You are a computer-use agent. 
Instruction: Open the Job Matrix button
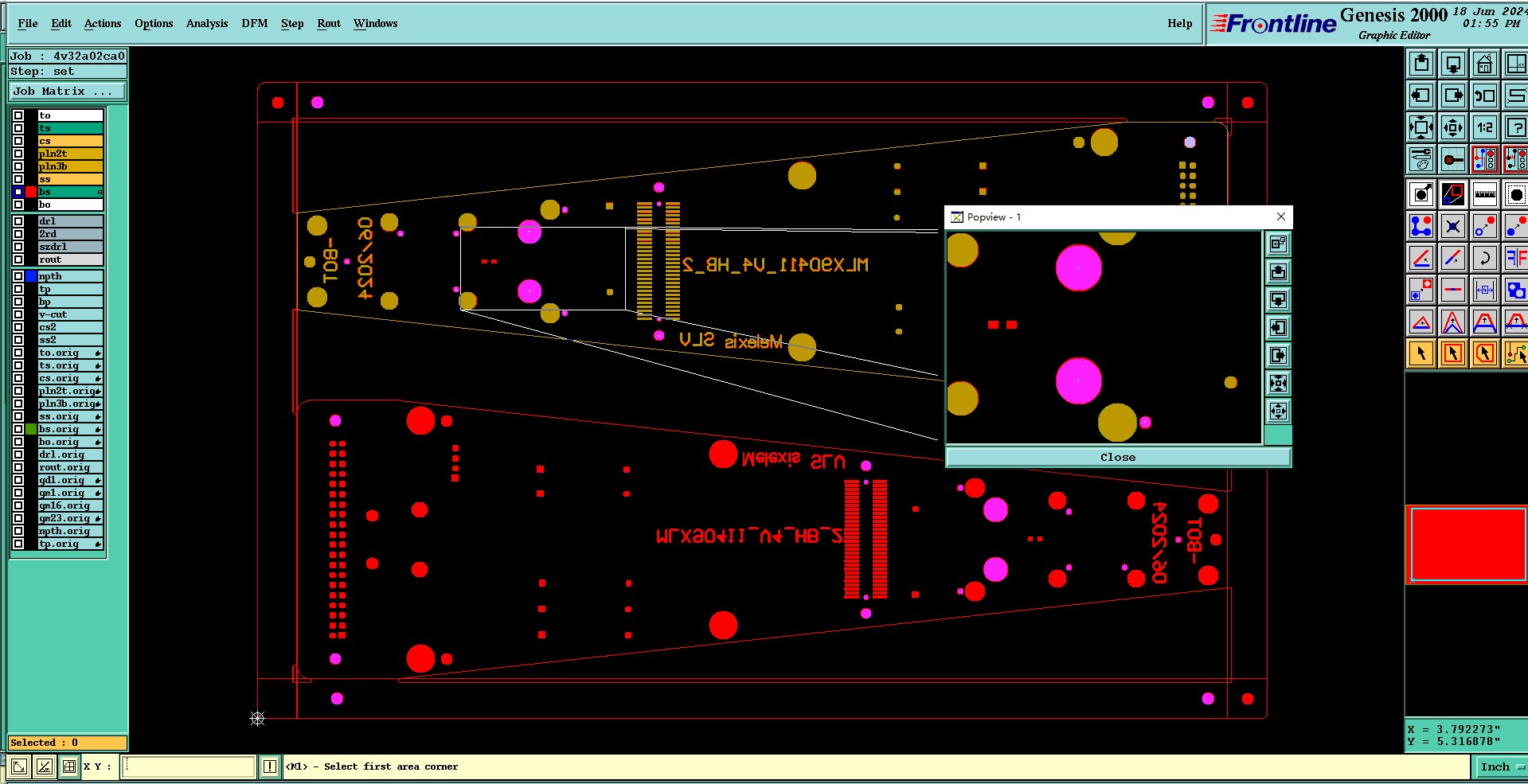(x=68, y=92)
